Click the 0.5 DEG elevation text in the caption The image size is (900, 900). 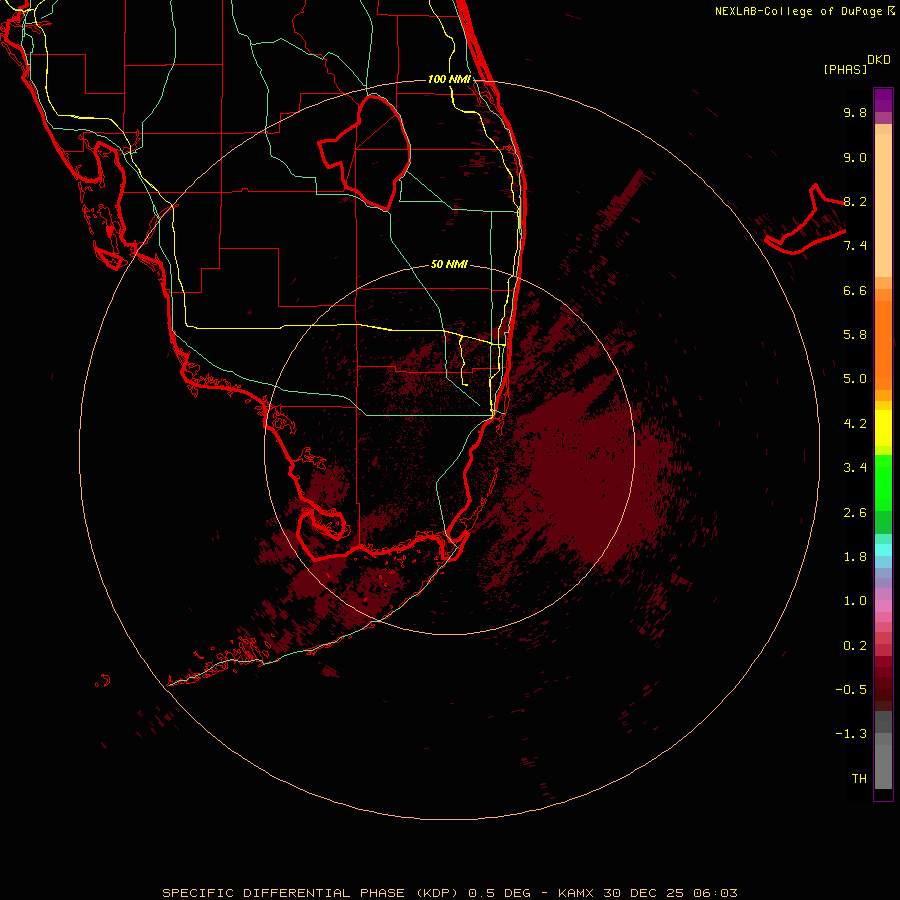(x=501, y=893)
